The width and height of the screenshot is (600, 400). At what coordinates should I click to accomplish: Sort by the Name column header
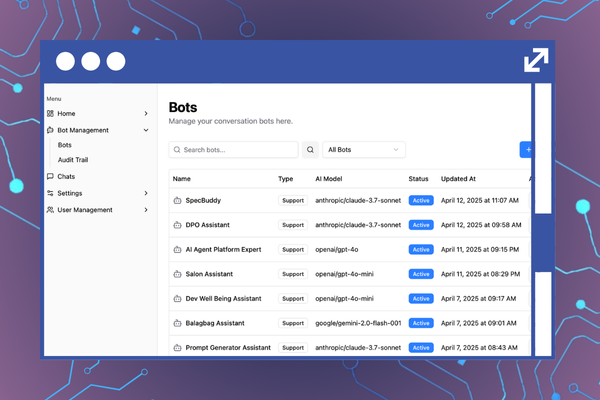tap(181, 179)
